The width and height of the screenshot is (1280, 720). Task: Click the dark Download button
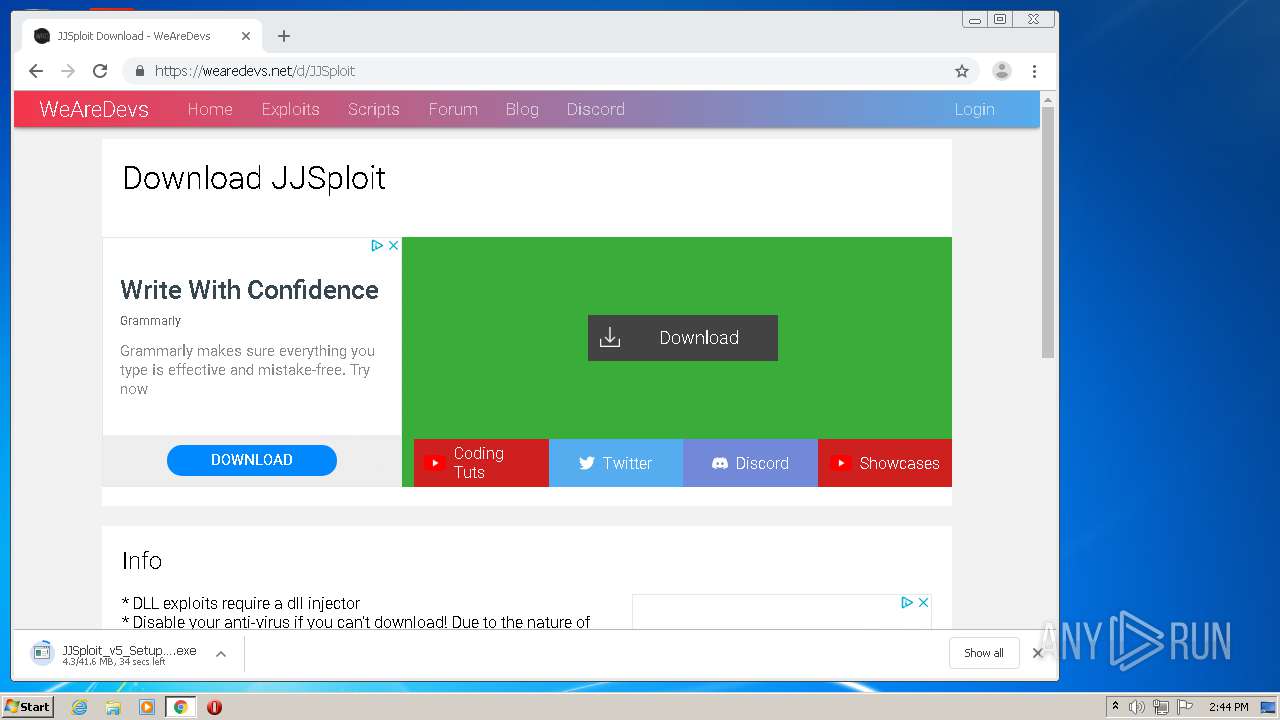683,338
